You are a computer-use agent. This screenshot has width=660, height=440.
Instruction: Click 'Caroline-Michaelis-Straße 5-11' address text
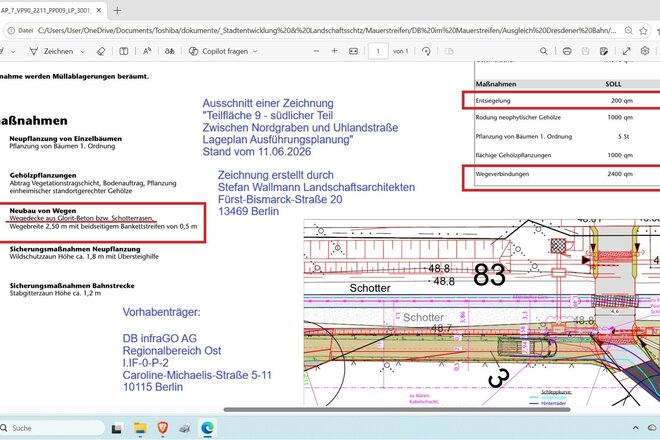point(197,375)
